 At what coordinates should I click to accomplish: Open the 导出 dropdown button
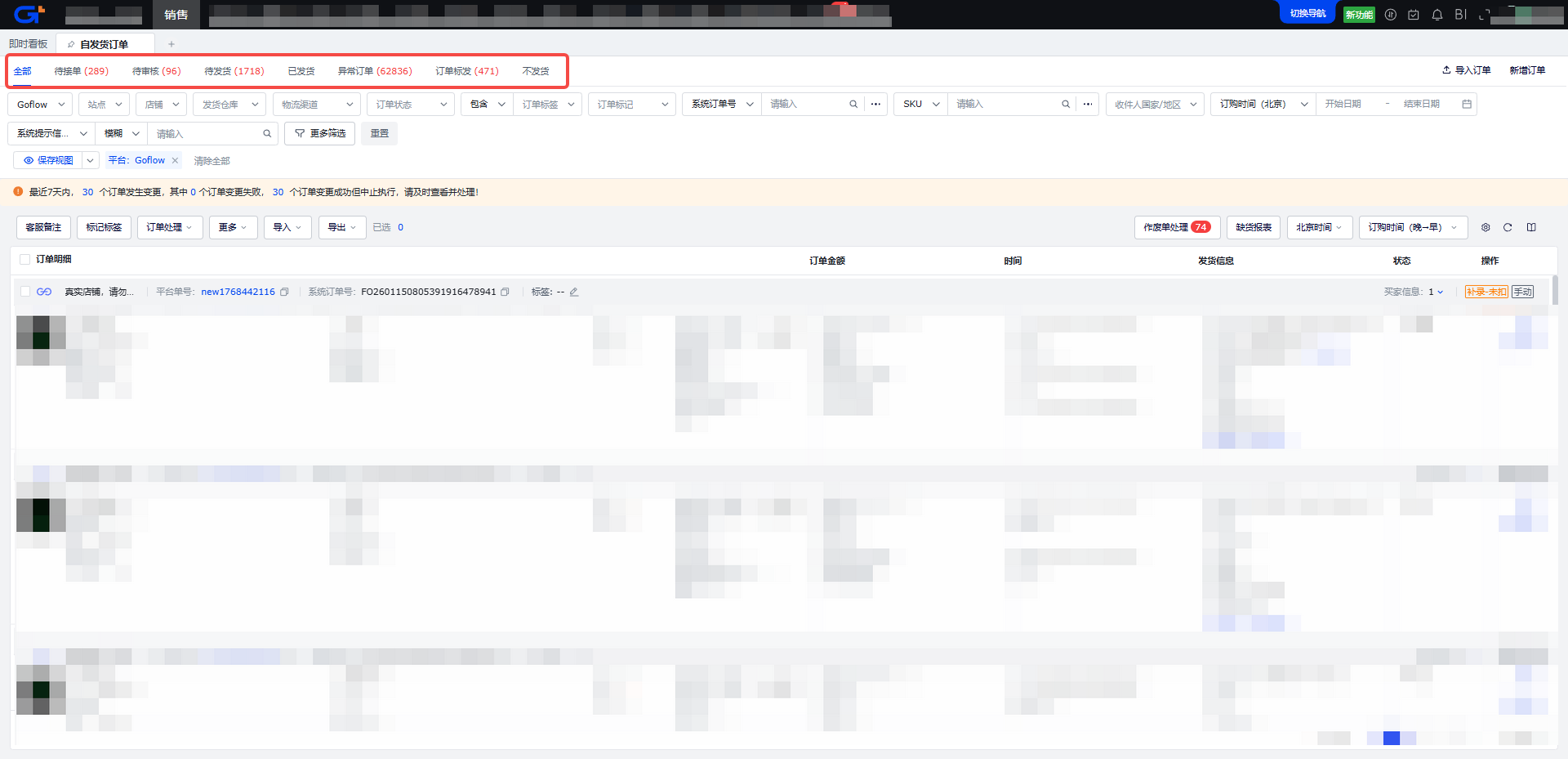[342, 228]
